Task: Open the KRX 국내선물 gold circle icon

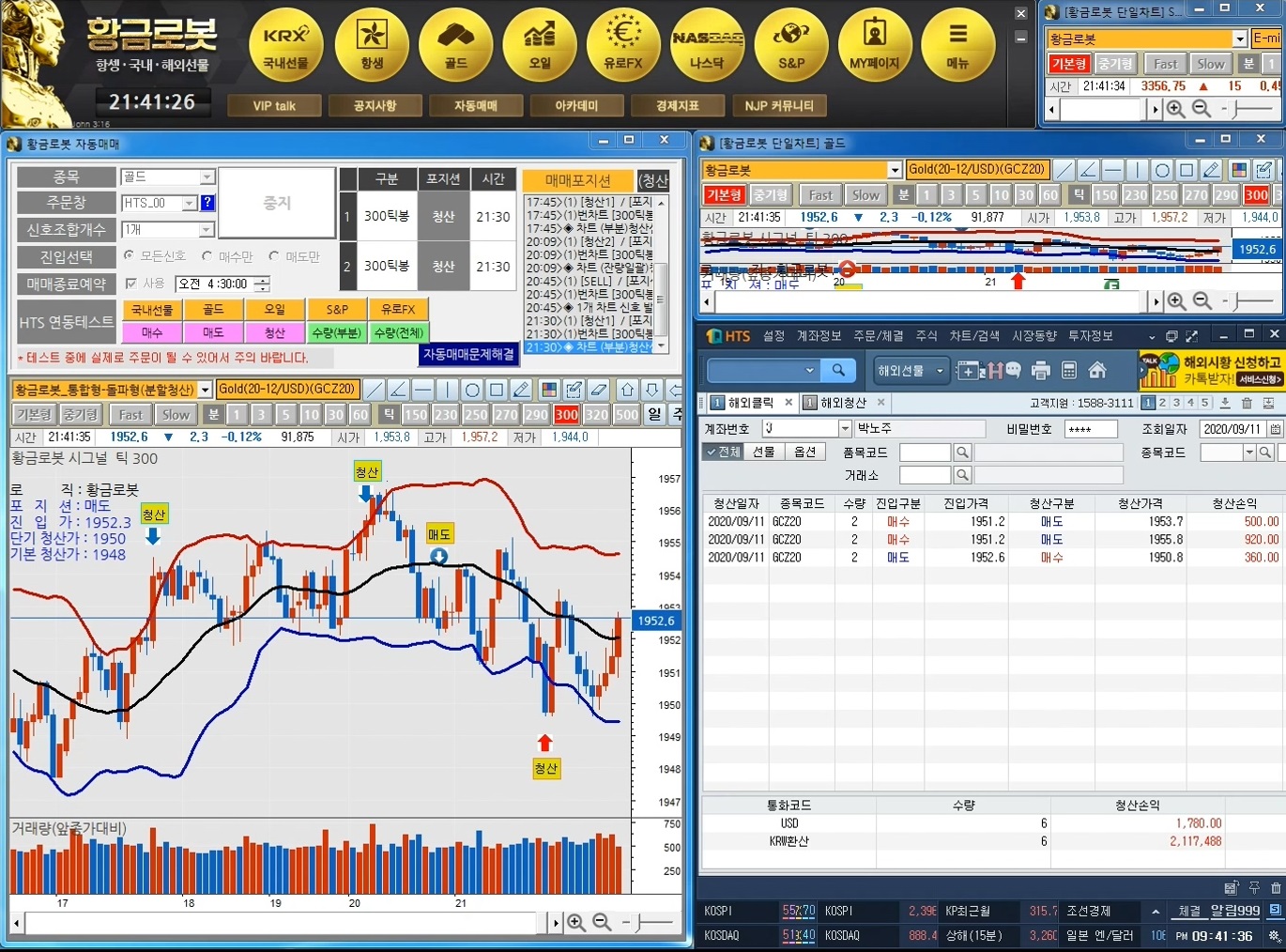Action: coord(285,44)
